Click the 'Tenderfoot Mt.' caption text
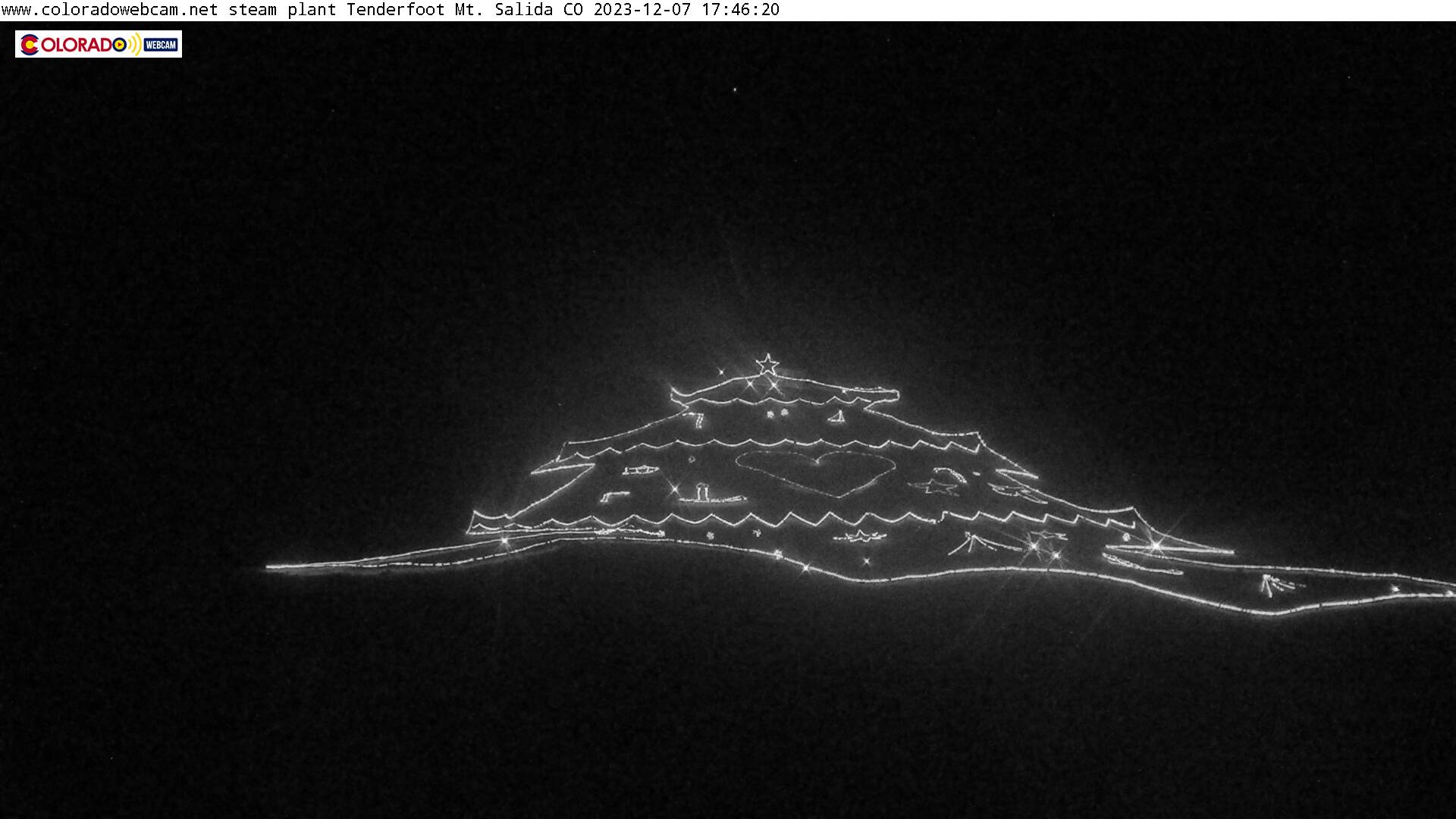The width and height of the screenshot is (1456, 819). pyautogui.click(x=416, y=10)
